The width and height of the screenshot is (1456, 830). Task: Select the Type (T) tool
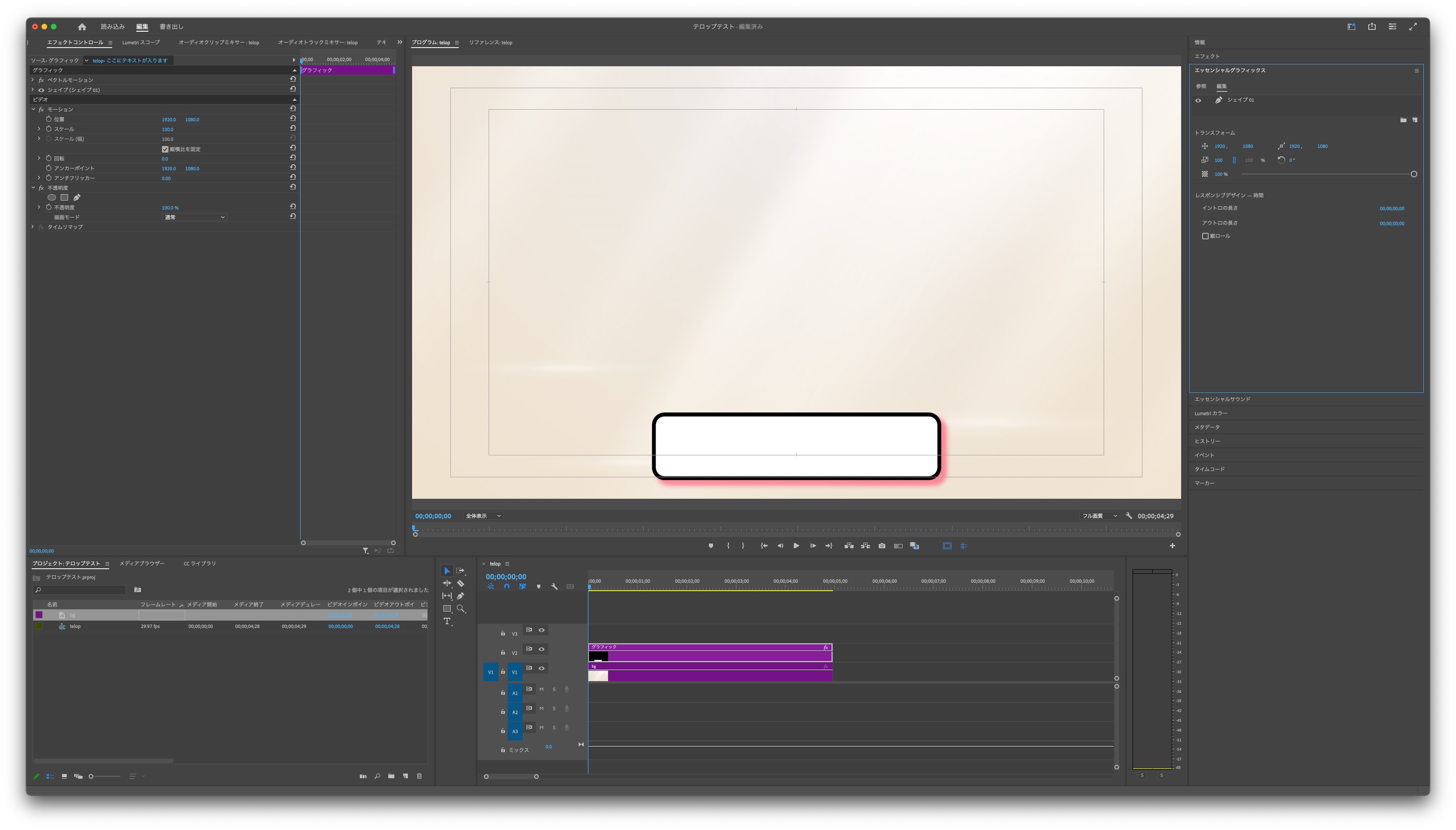click(447, 621)
